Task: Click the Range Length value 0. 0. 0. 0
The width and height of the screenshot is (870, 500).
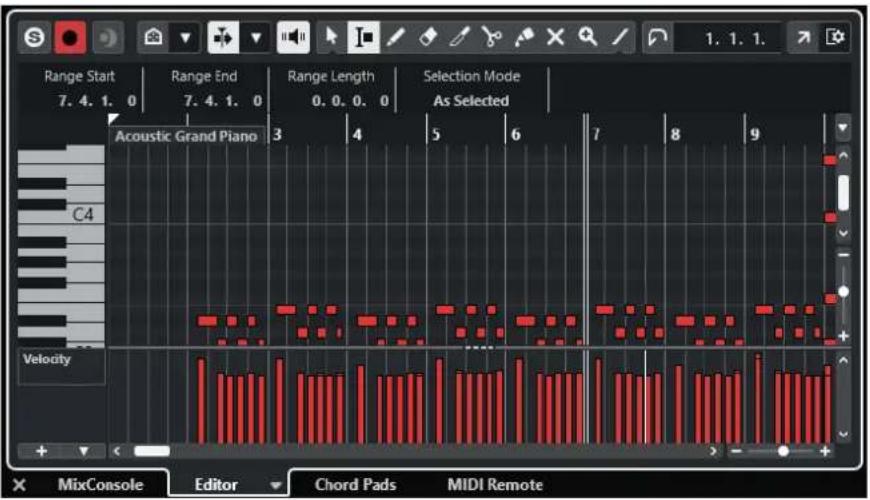Action: 350,101
